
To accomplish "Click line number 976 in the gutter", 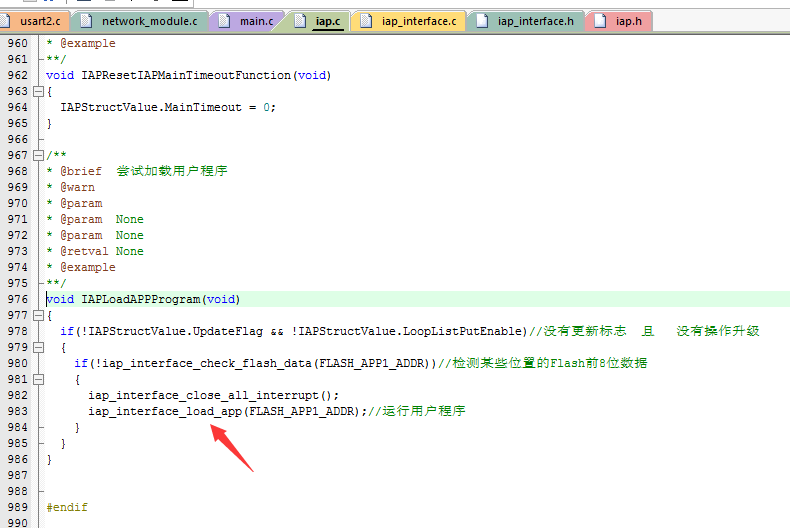I will coord(18,299).
